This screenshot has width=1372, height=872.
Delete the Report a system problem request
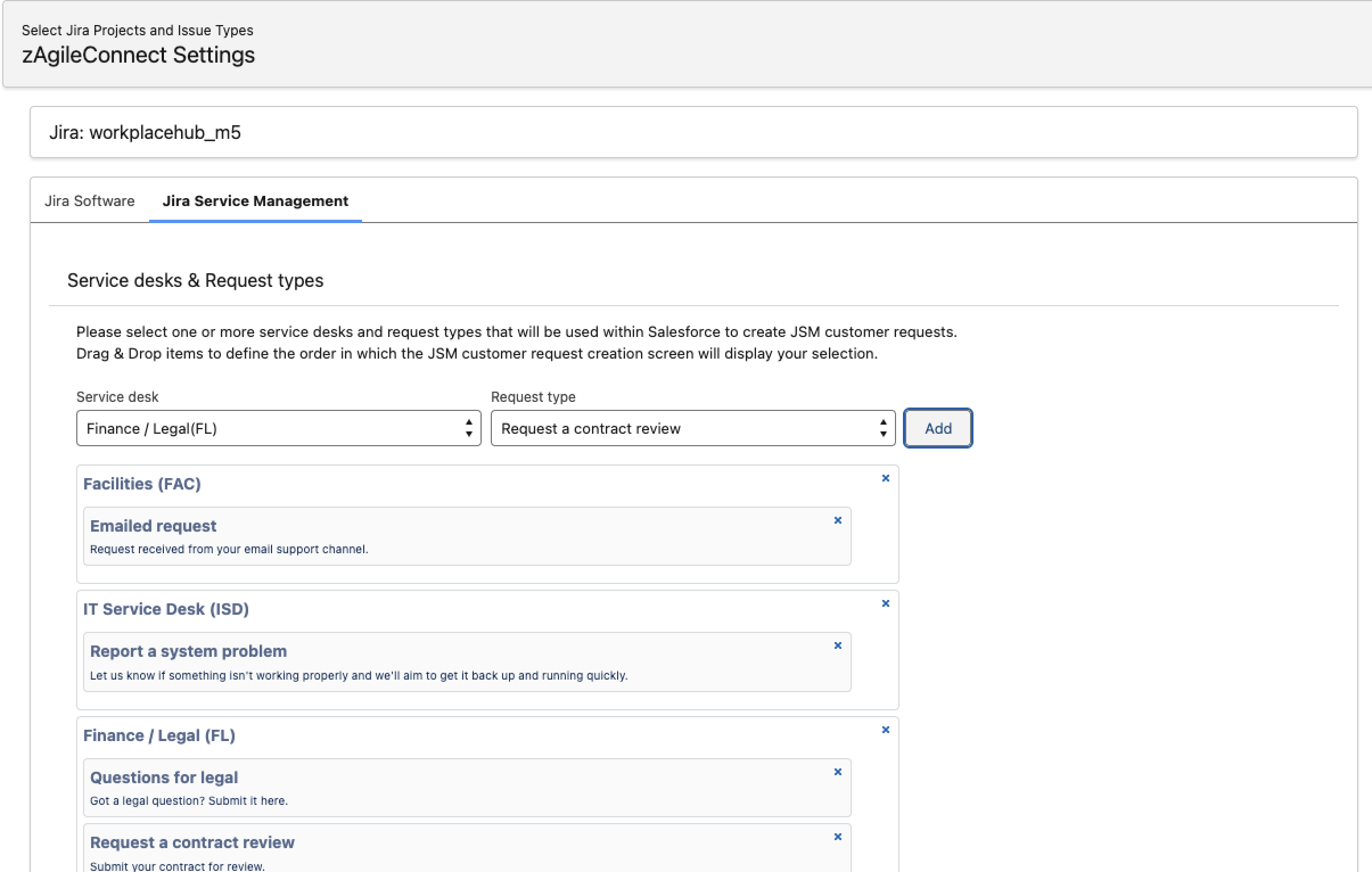837,646
